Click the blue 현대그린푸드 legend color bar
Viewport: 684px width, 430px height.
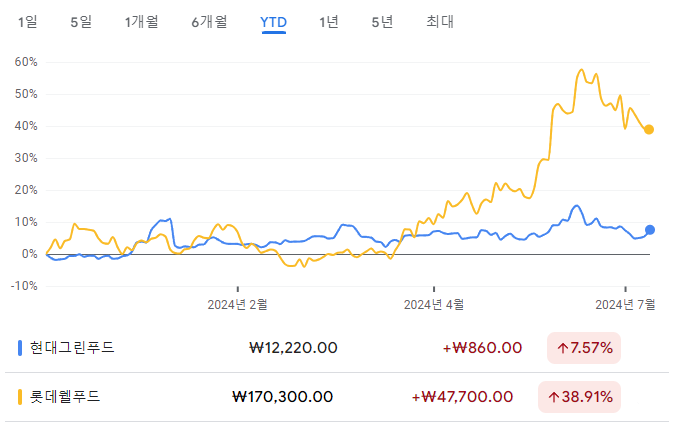click(x=20, y=348)
